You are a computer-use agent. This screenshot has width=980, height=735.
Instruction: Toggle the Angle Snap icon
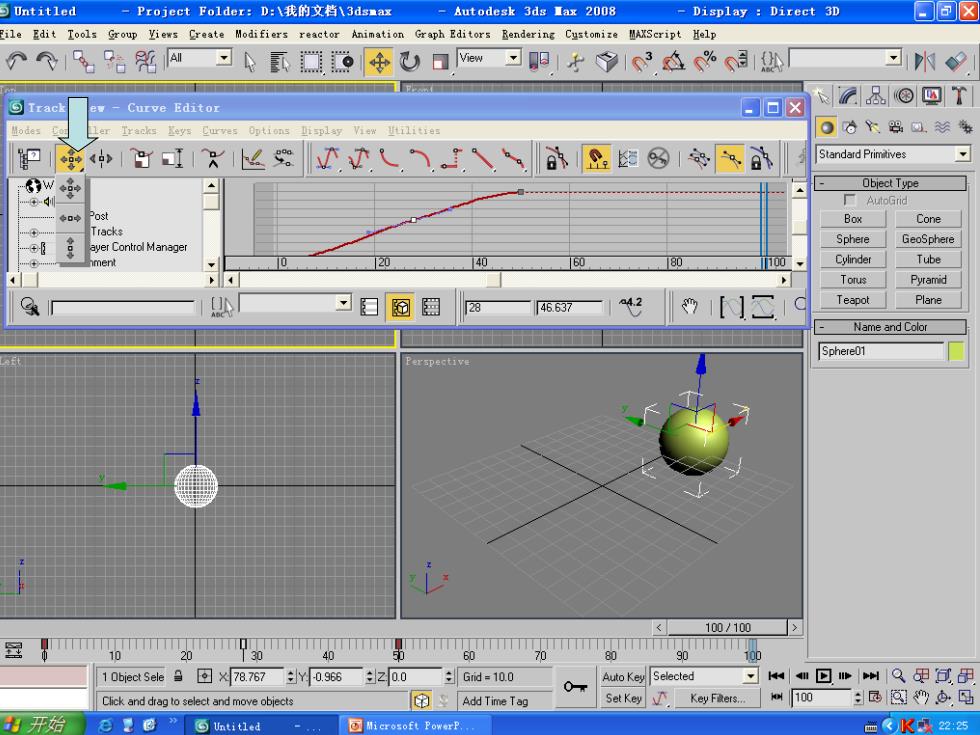click(x=673, y=61)
